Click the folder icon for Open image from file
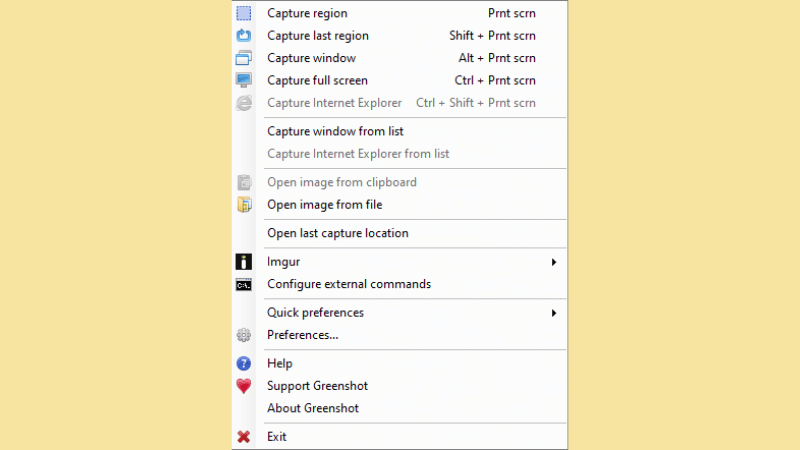This screenshot has height=450, width=800. [244, 205]
